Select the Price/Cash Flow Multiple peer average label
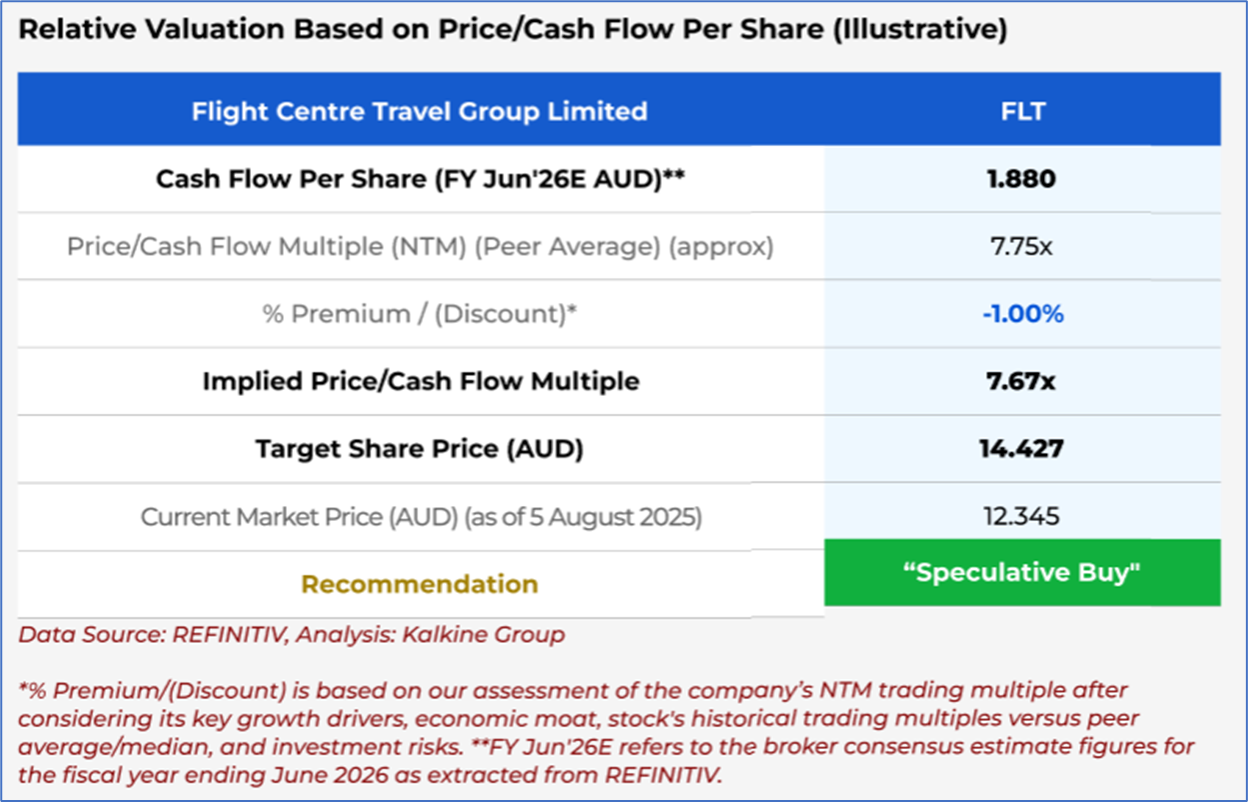1248x802 pixels. (420, 246)
